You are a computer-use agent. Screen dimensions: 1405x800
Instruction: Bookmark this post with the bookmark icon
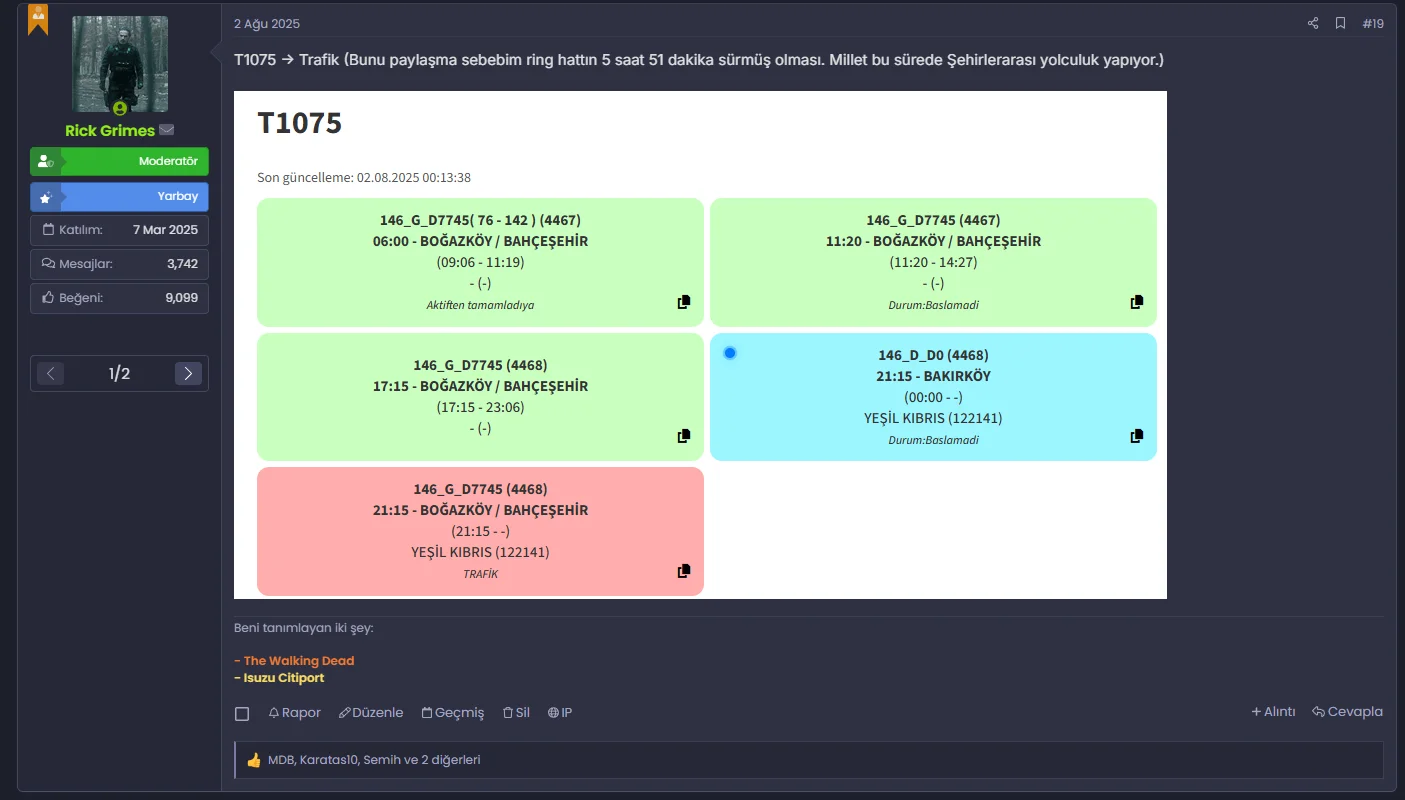[1340, 23]
